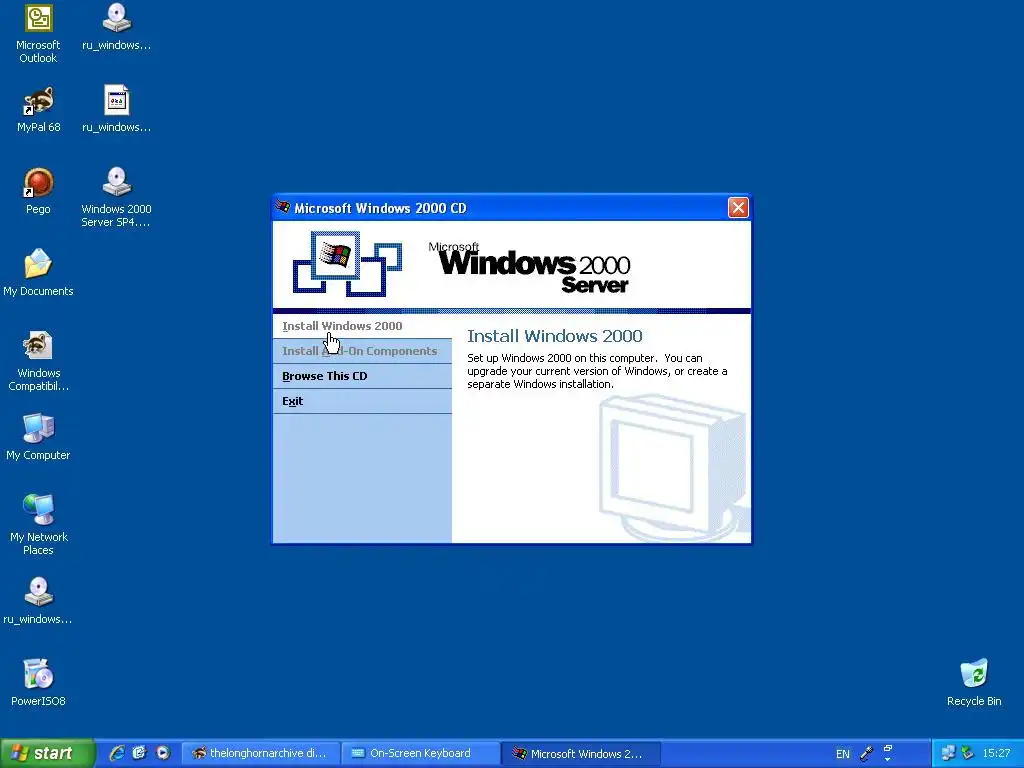Launch Internet Explorer from Quick Launch
This screenshot has height=768, width=1024.
(x=116, y=753)
